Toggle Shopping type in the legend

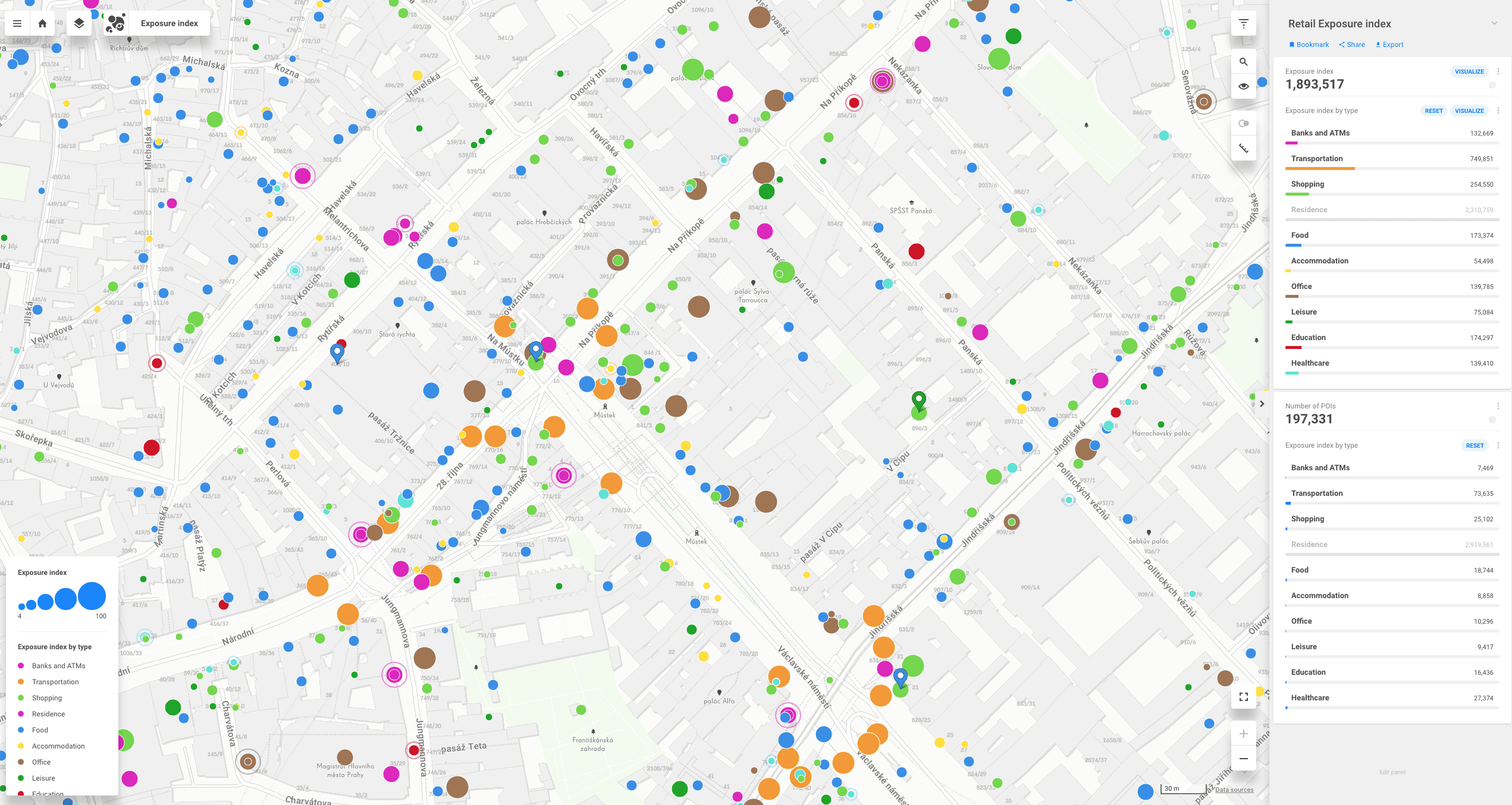coord(46,698)
